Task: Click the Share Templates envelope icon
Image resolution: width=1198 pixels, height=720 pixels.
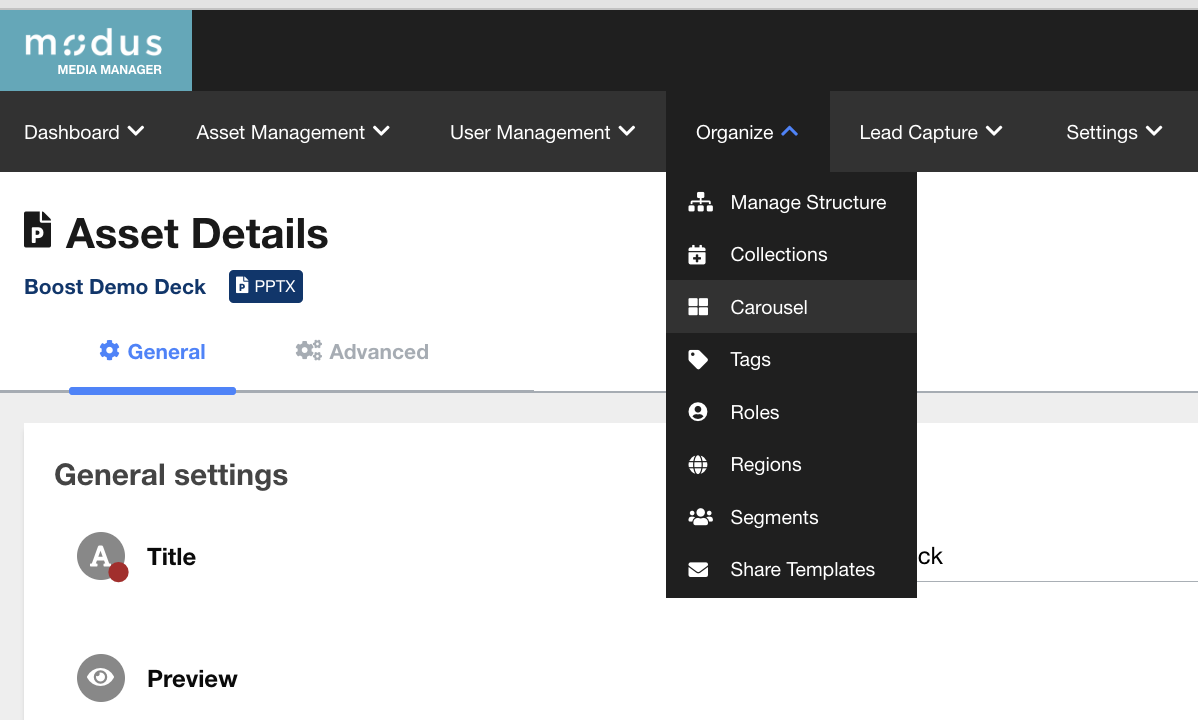Action: (x=698, y=570)
